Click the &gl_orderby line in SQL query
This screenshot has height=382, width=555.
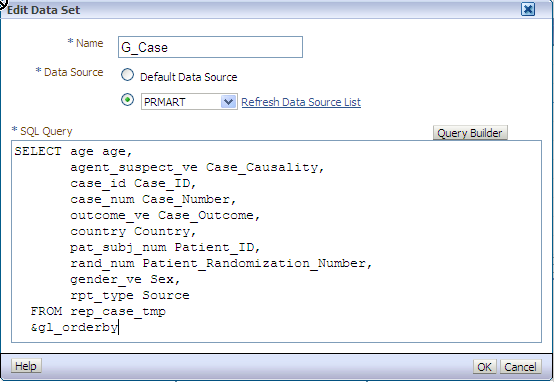point(74,327)
